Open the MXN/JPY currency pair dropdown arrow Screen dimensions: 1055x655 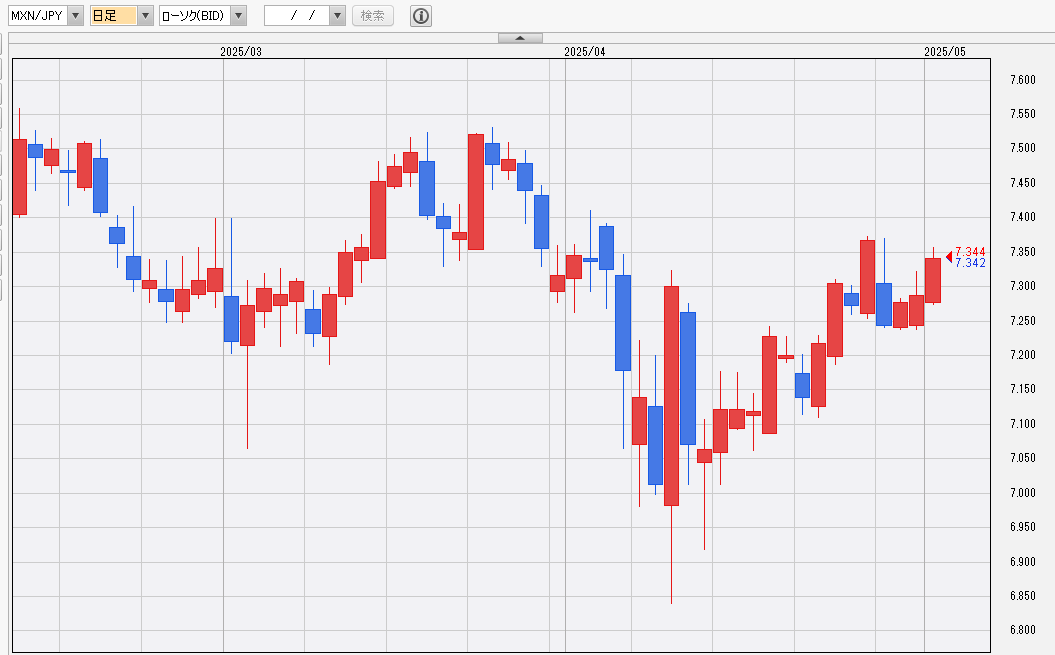click(x=75, y=16)
